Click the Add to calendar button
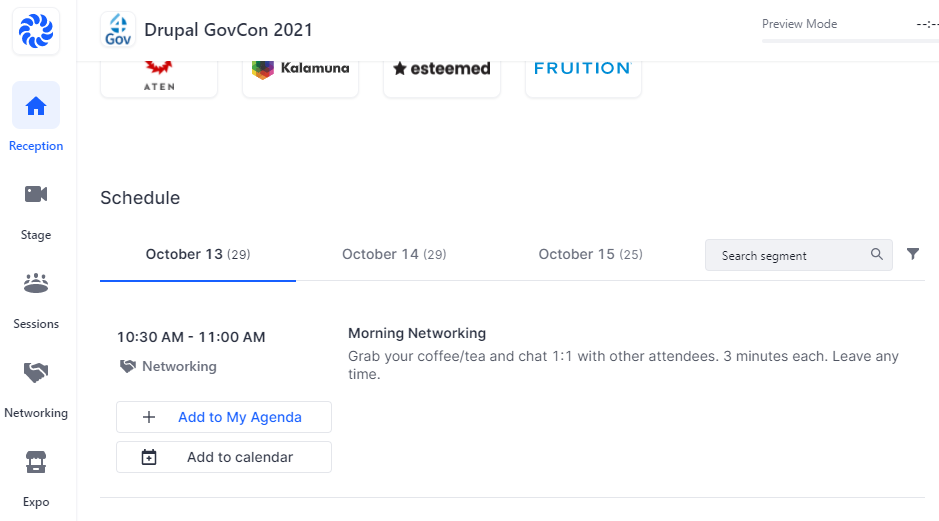The width and height of the screenshot is (939, 521). tap(224, 457)
